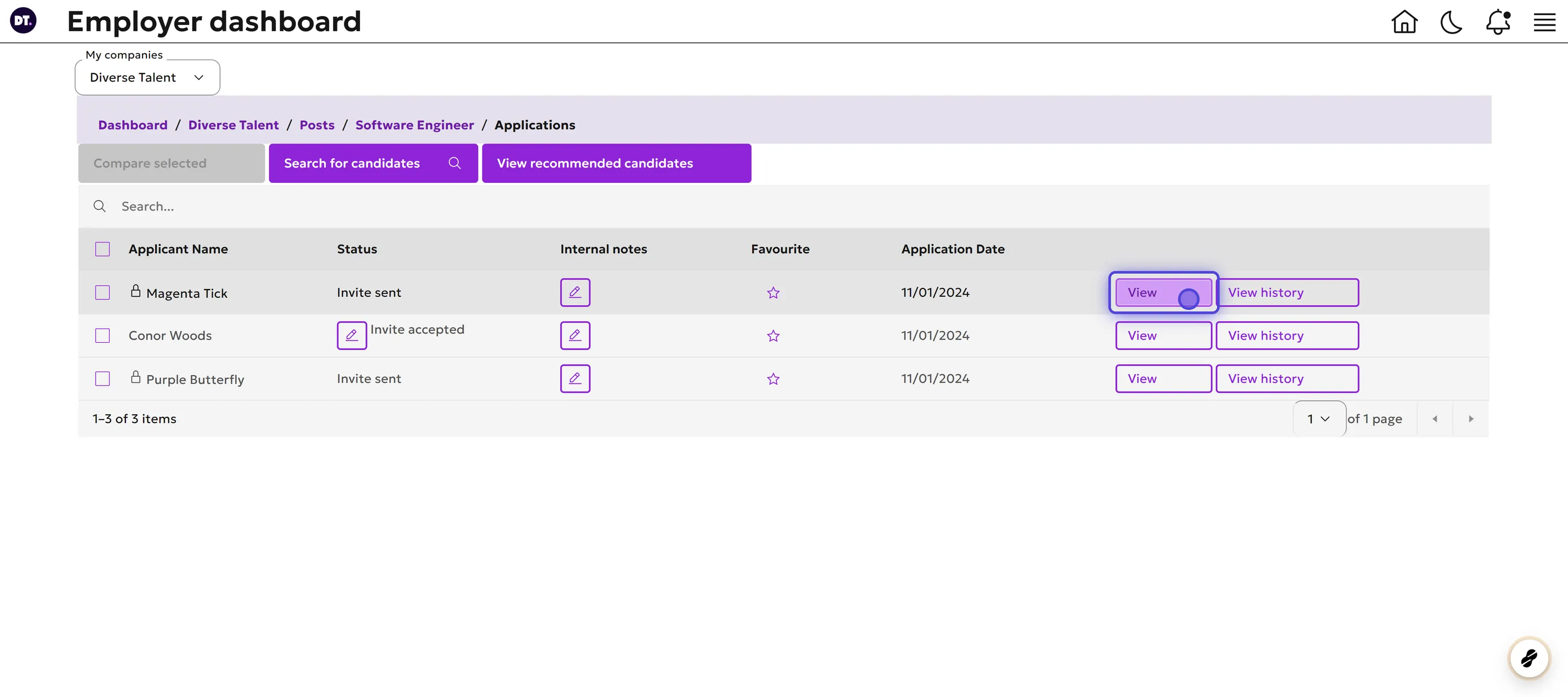Go to previous page arrow
The width and height of the screenshot is (1568, 697).
coord(1435,419)
